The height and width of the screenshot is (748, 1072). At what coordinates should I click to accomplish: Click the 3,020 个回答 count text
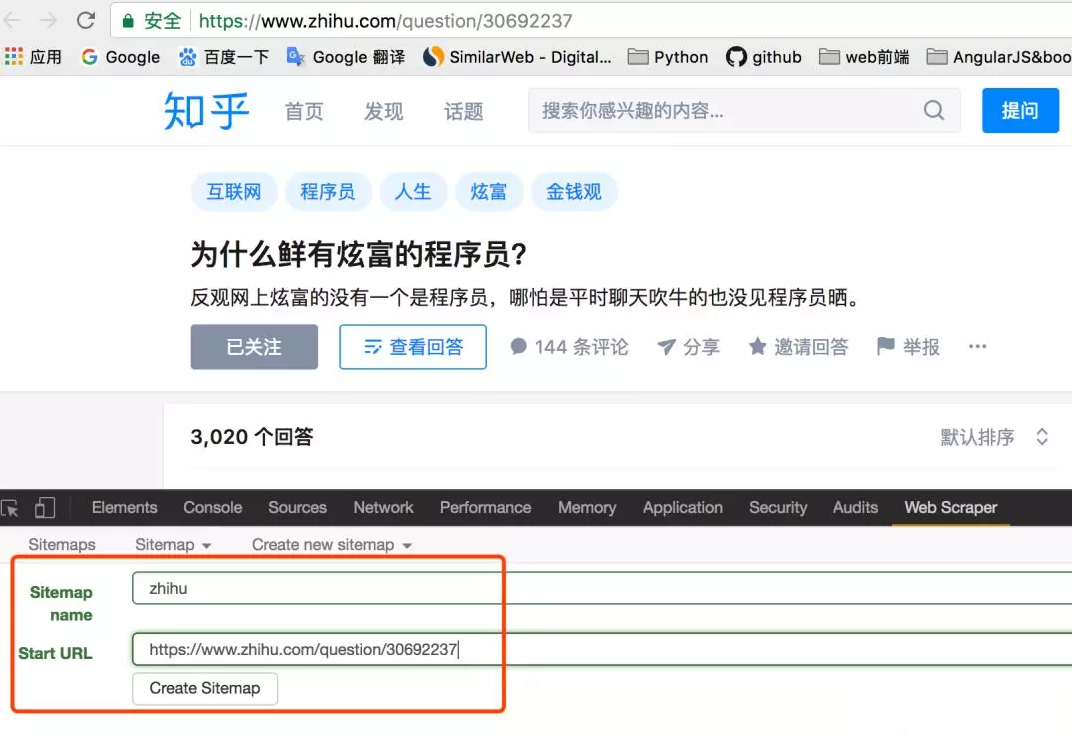252,437
